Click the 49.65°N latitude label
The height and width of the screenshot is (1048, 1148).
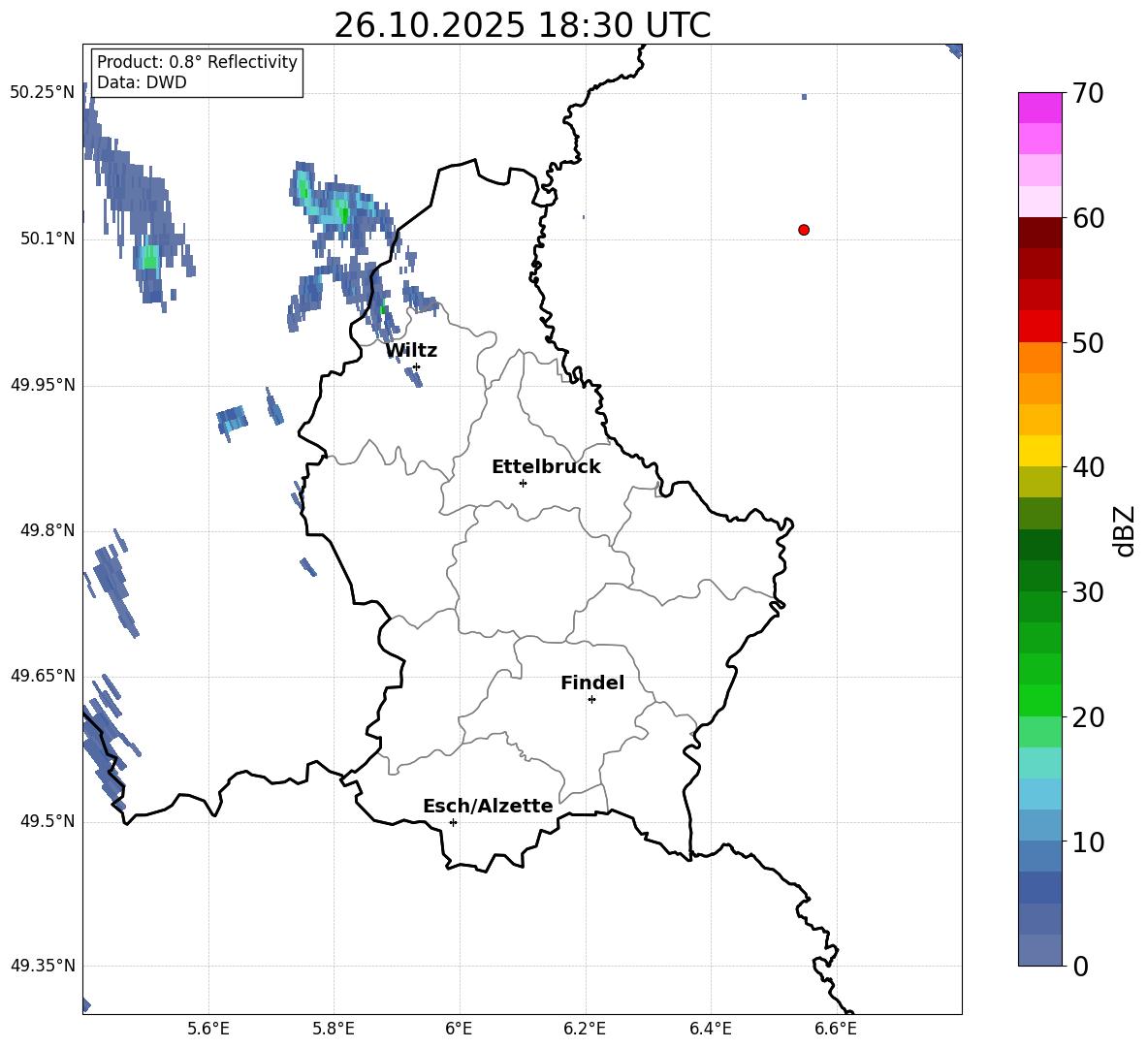coord(43,676)
